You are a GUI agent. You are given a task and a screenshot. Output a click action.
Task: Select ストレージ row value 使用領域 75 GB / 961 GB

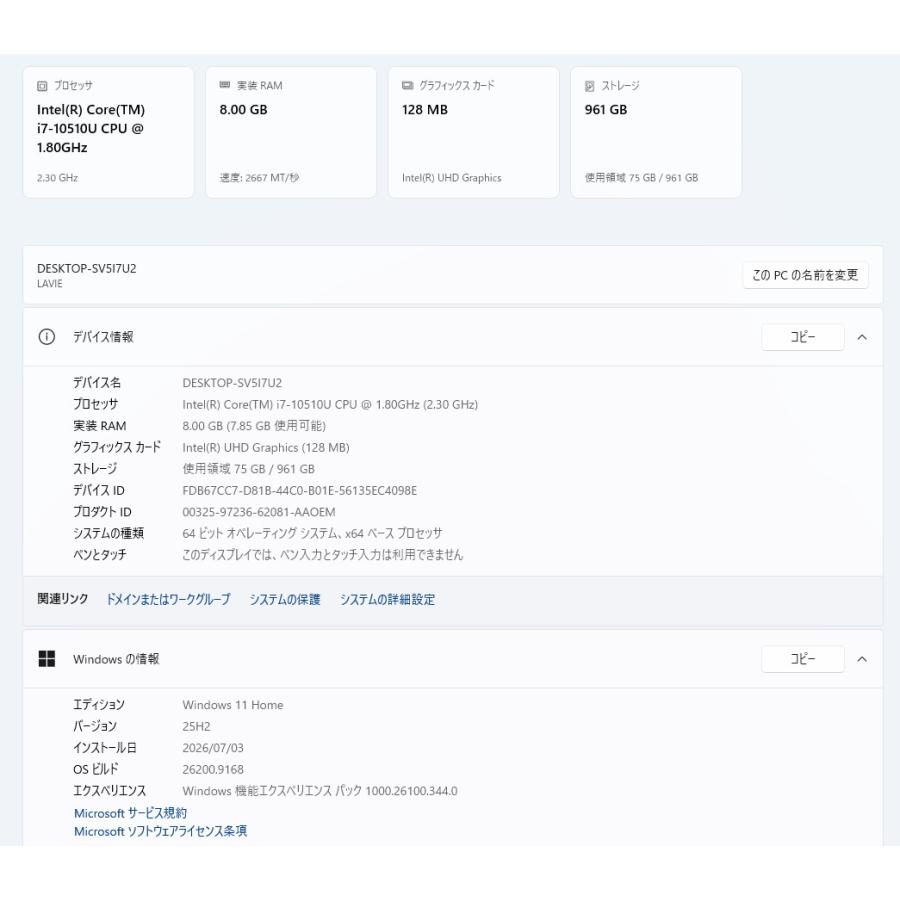tap(249, 469)
